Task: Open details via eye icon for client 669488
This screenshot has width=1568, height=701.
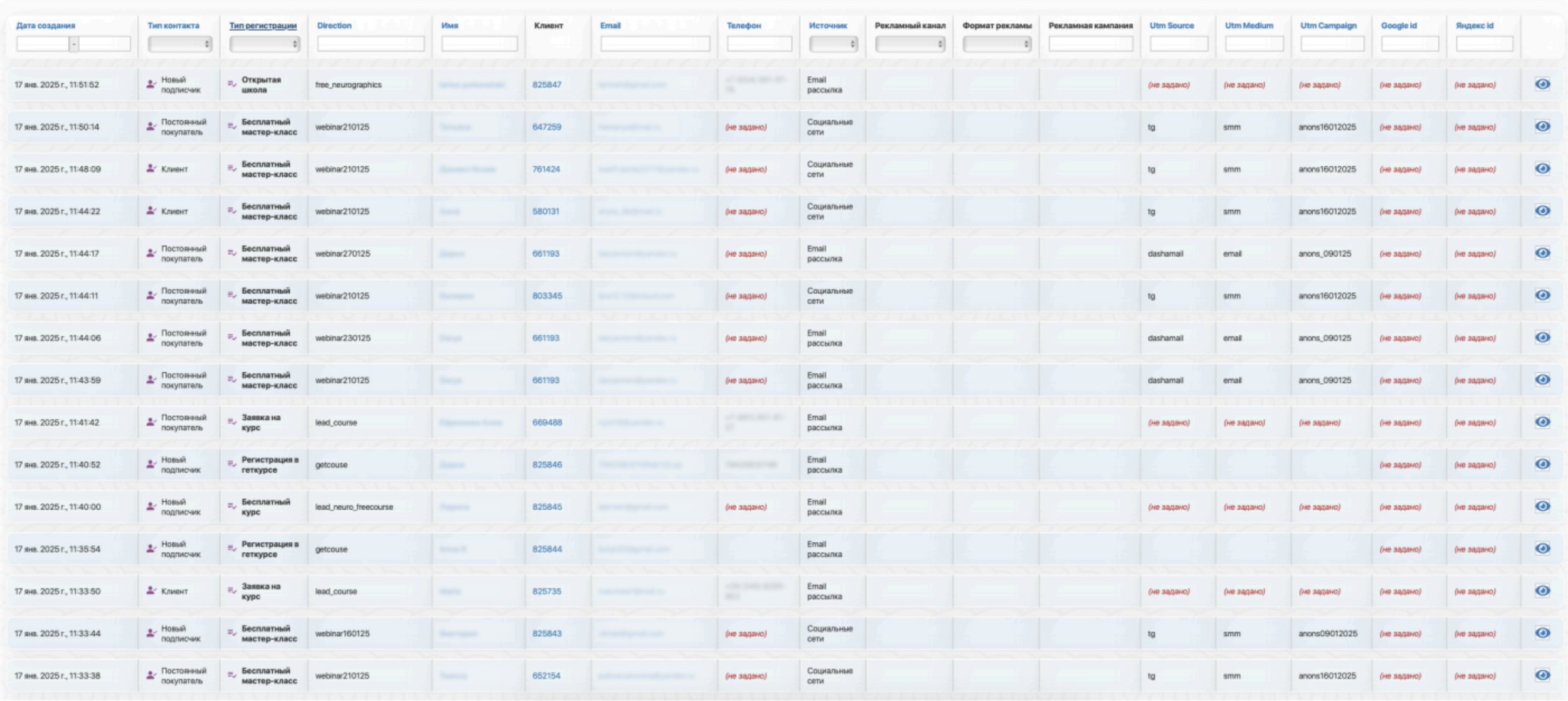Action: (x=1542, y=422)
